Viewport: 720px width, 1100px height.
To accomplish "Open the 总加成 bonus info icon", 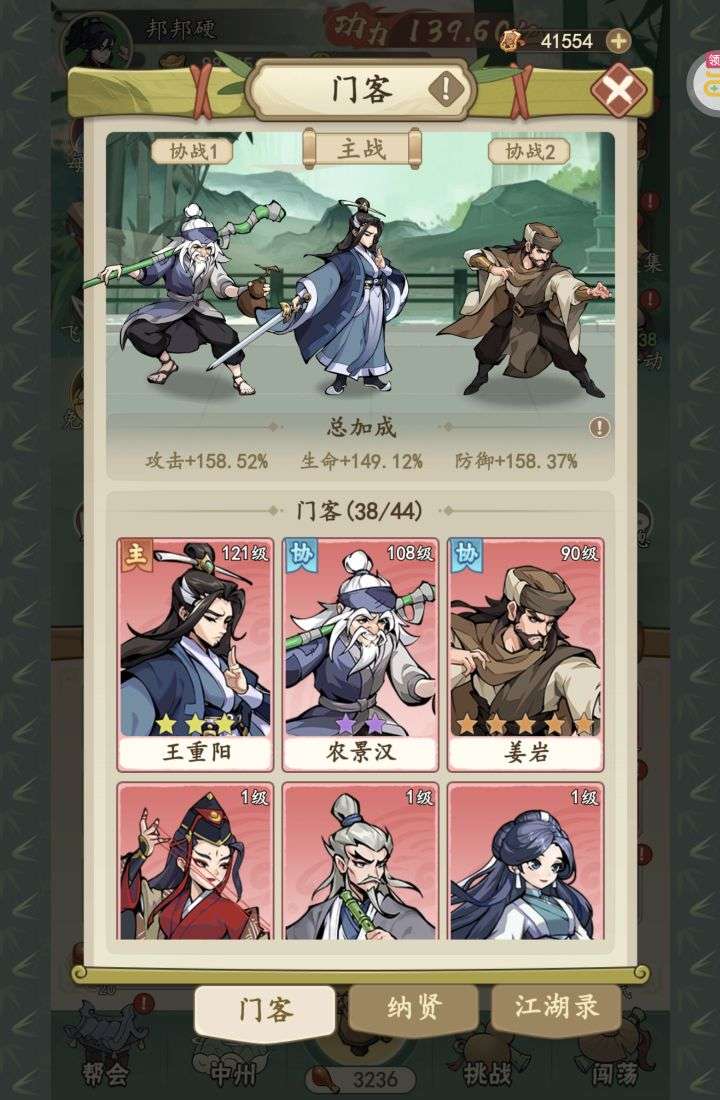I will [599, 427].
